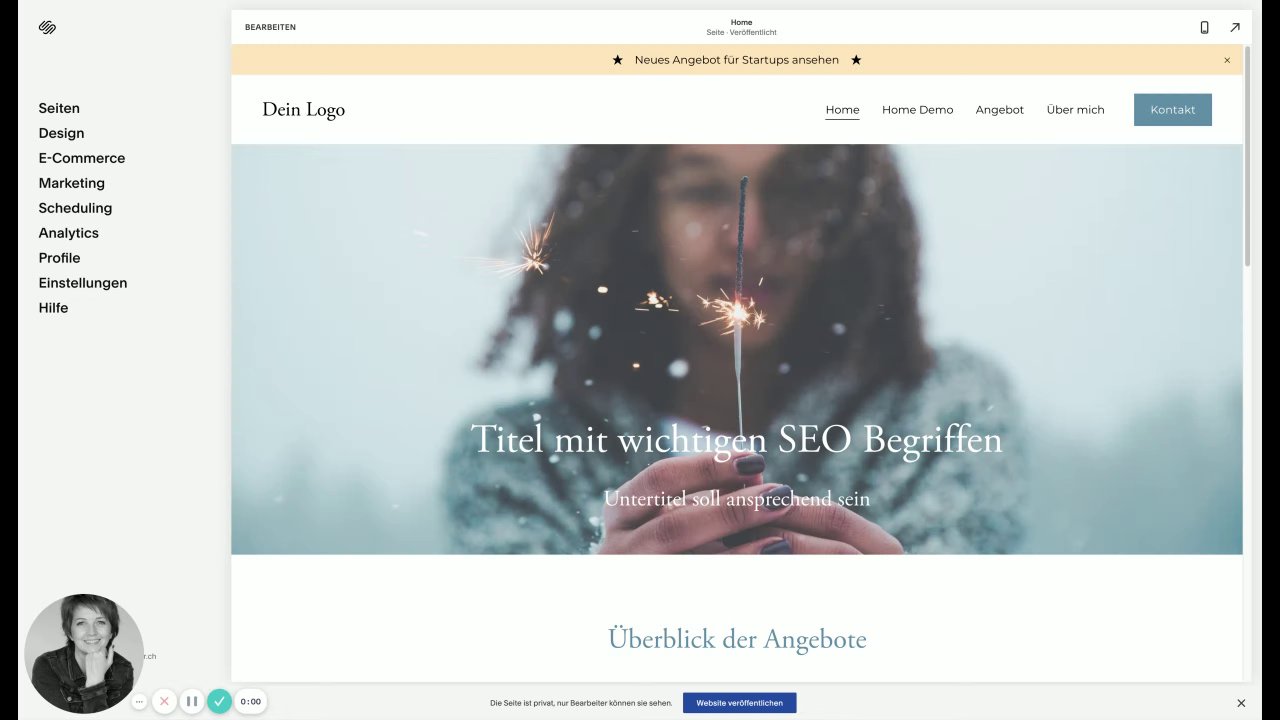Close the private site notice bar

pos(1241,703)
